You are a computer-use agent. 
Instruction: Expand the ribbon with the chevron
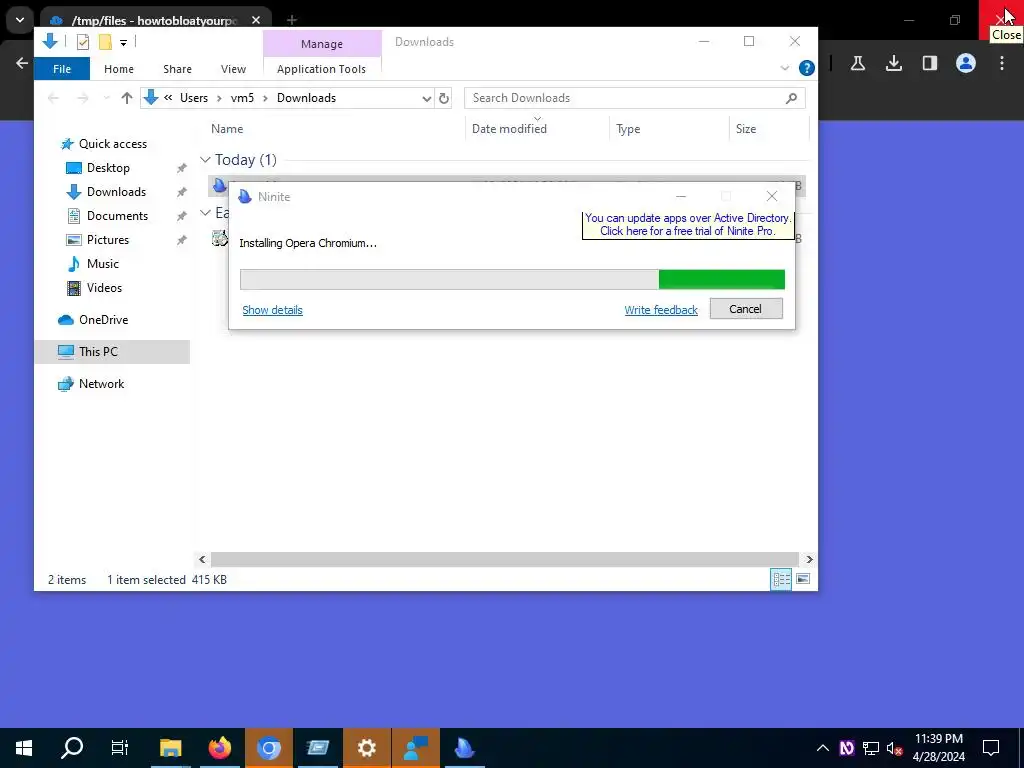[x=784, y=68]
